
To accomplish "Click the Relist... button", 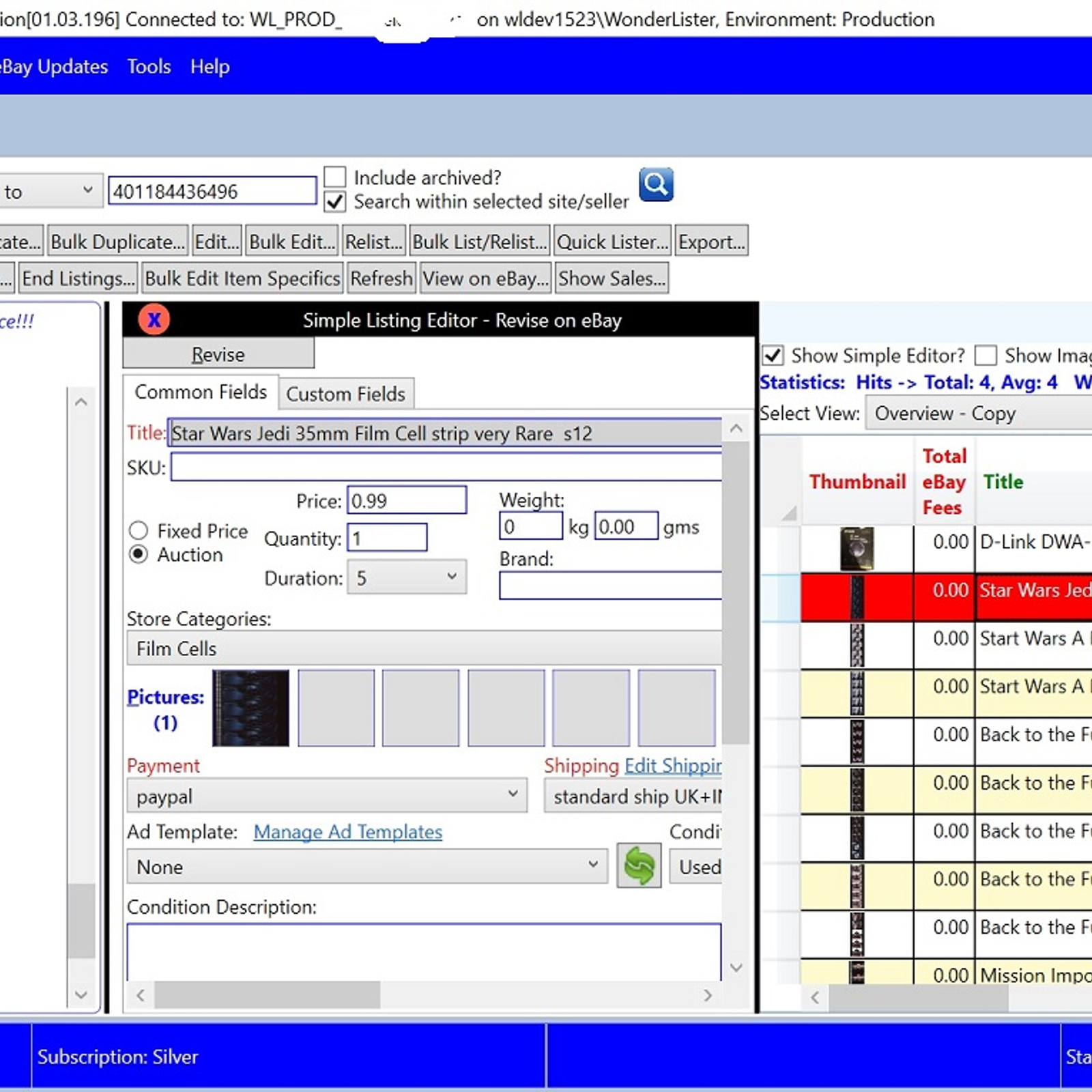I will 374,242.
